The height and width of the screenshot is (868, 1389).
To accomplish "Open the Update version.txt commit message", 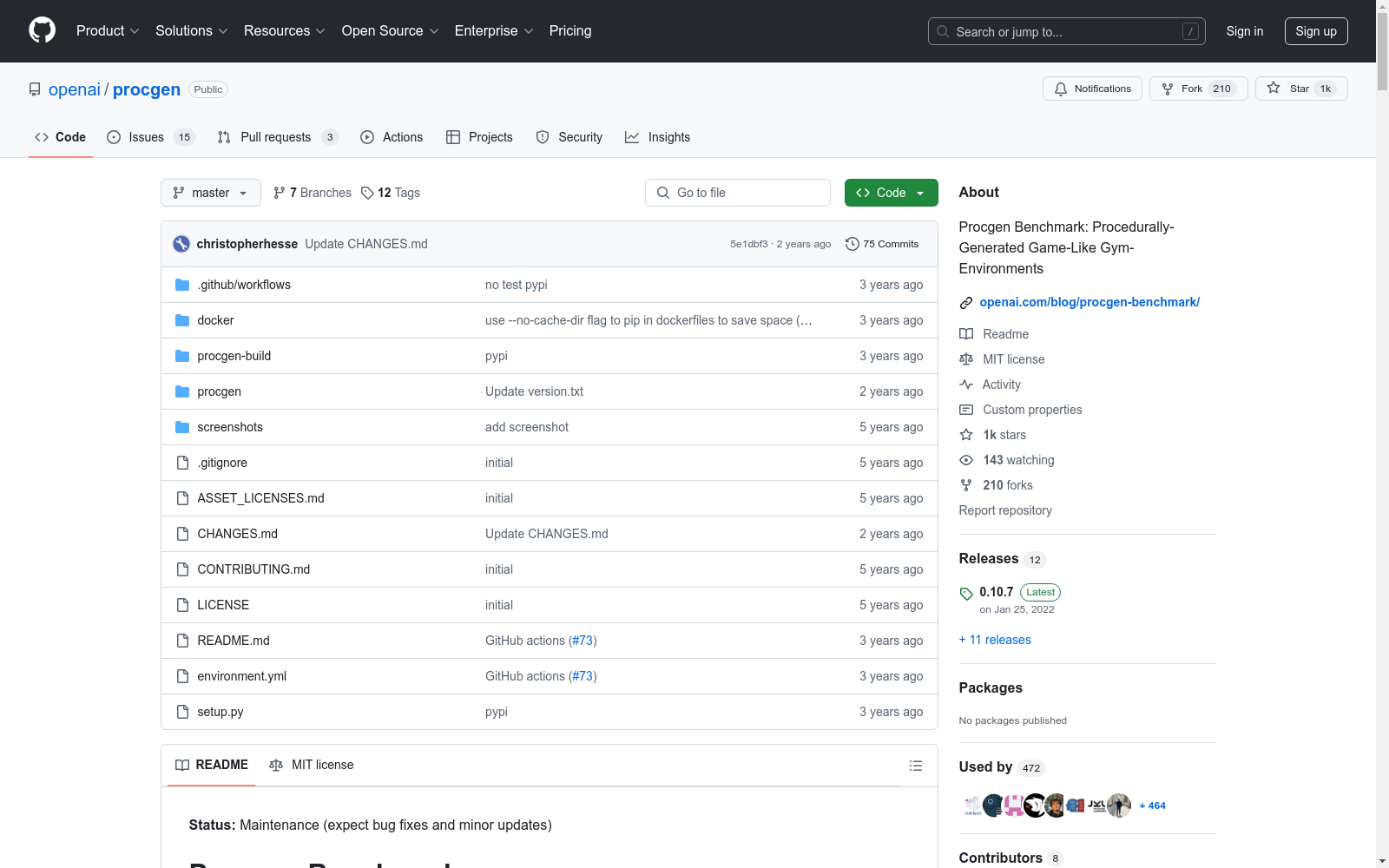I will click(x=534, y=391).
